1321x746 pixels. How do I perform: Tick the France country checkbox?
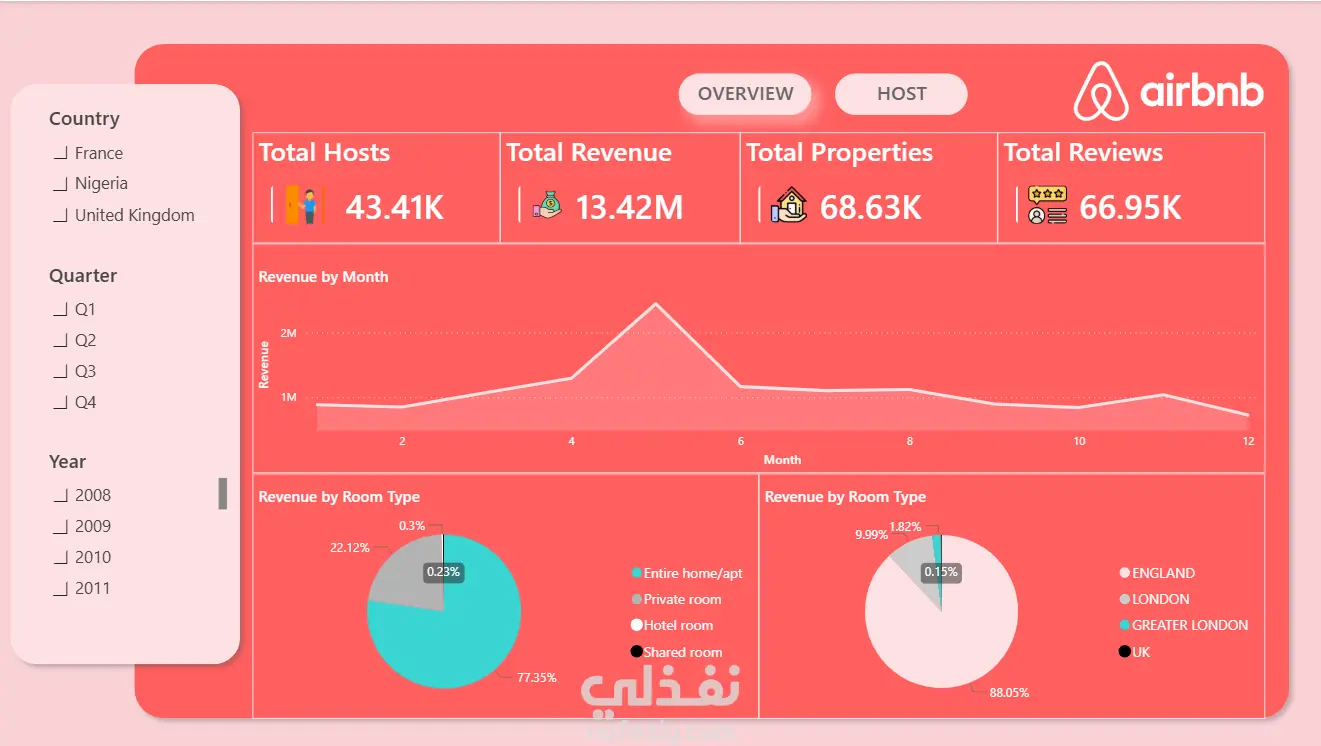[60, 154]
